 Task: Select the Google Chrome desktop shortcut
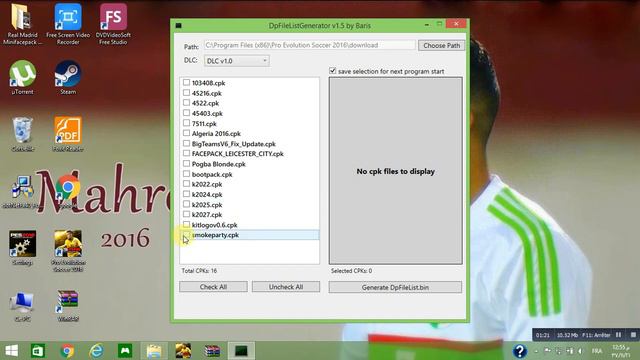68,191
